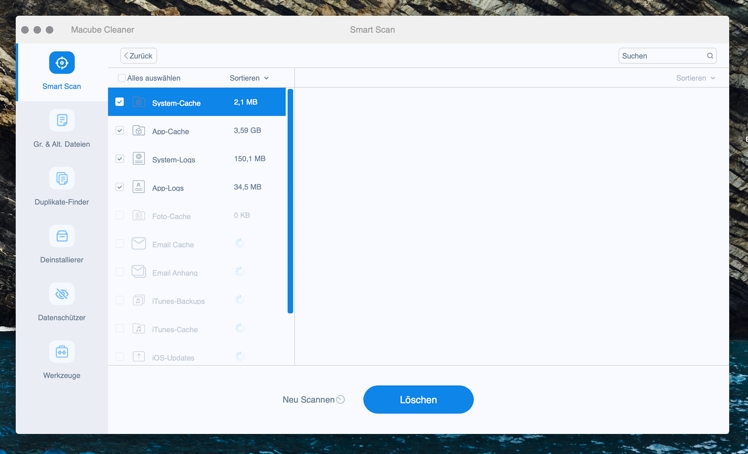Expand the right panel Sortieren dropdown
Image resolution: width=748 pixels, height=454 pixels.
tap(695, 78)
